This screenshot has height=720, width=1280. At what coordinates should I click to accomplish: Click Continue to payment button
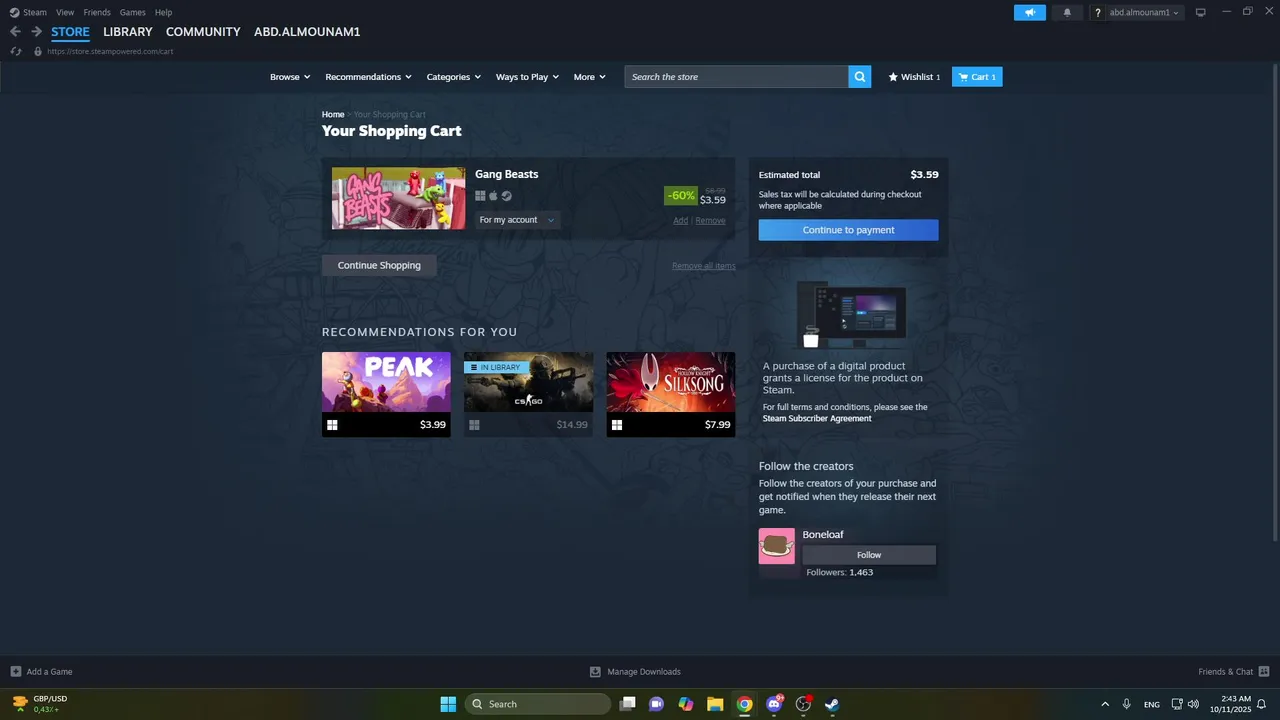(x=848, y=230)
